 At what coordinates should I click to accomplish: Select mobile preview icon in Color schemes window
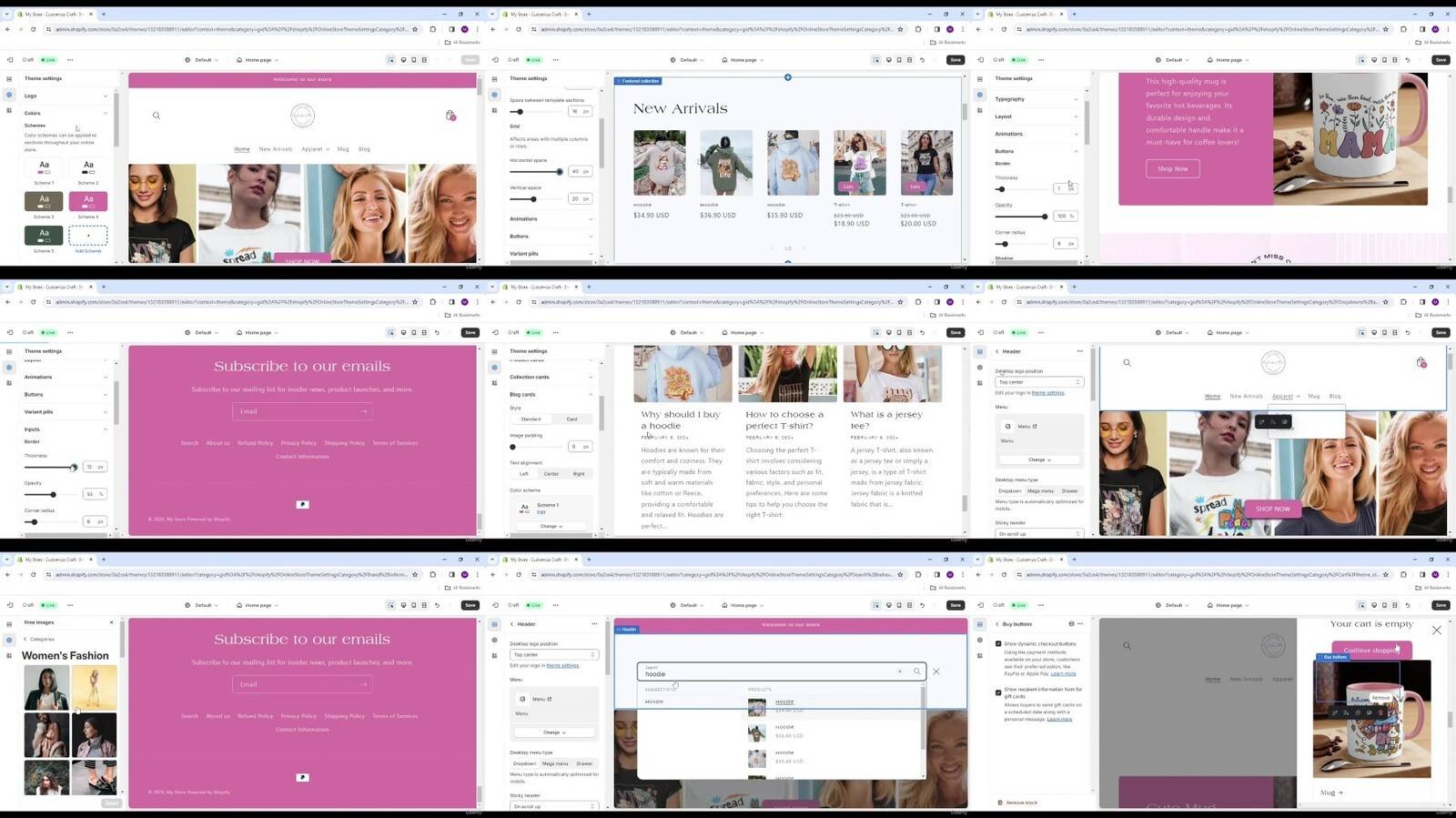(x=413, y=60)
